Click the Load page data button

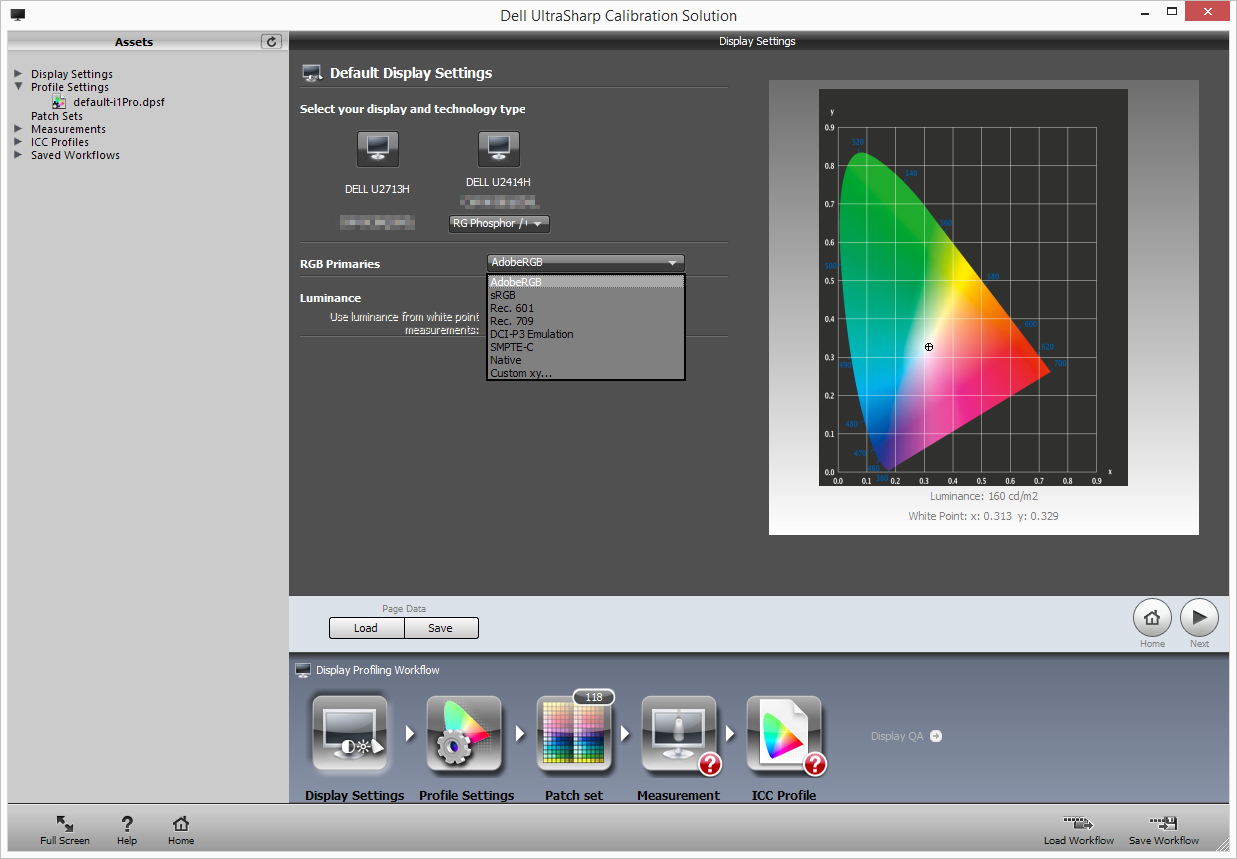(x=366, y=628)
